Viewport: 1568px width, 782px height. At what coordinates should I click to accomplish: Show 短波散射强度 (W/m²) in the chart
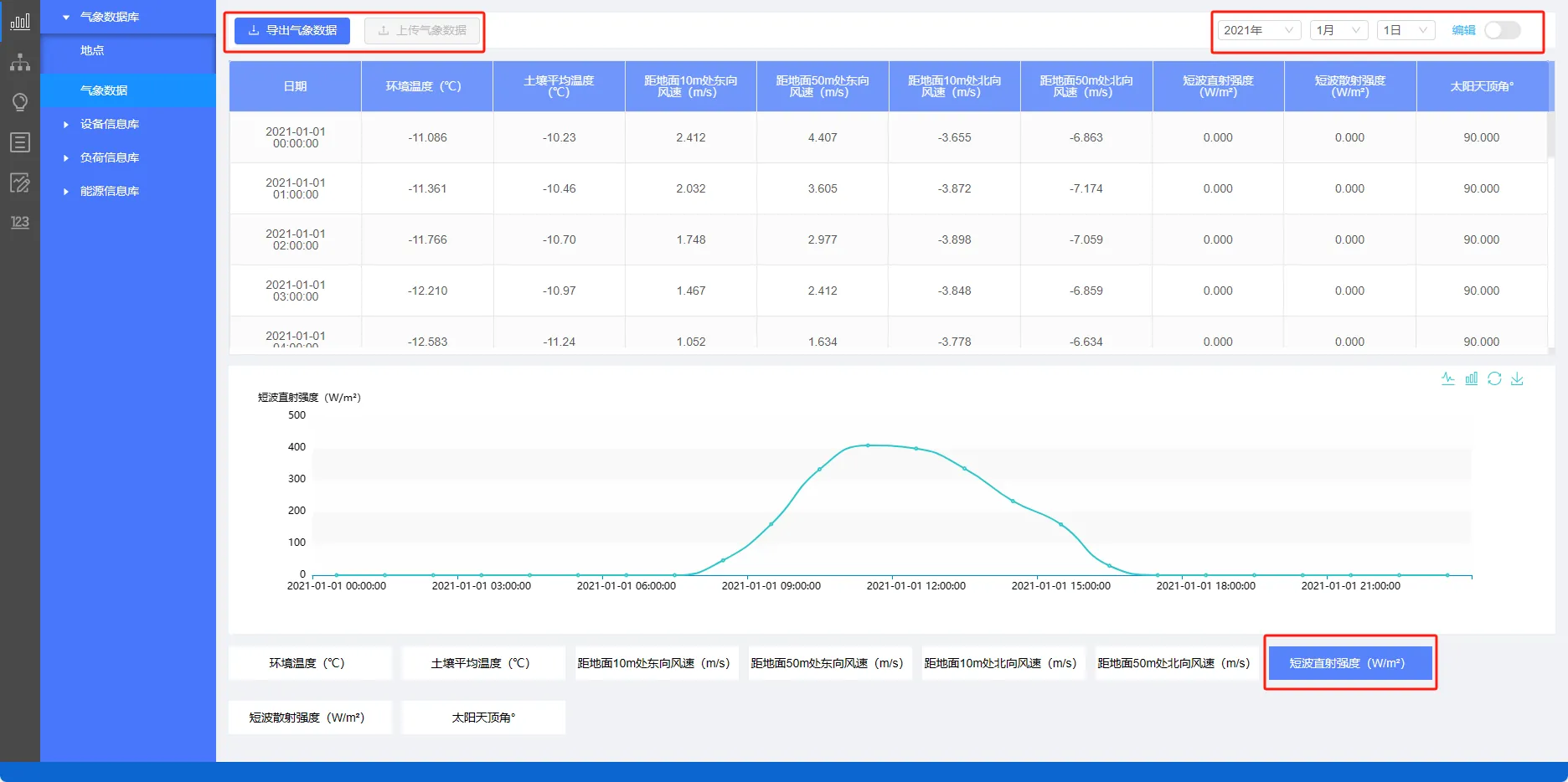point(310,718)
